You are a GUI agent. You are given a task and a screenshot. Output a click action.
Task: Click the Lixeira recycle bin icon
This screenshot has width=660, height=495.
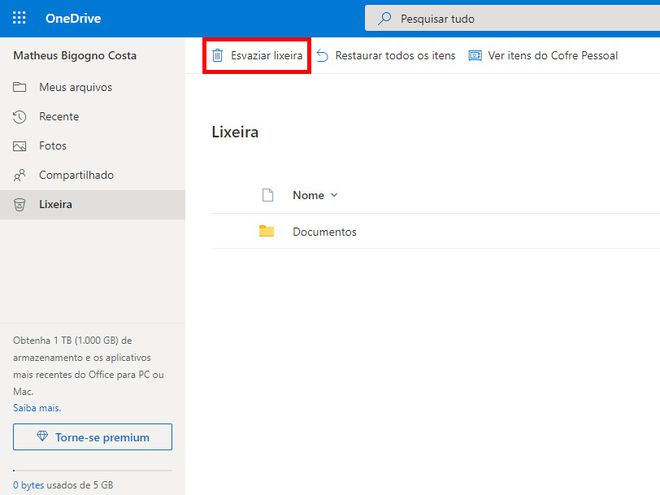point(19,205)
